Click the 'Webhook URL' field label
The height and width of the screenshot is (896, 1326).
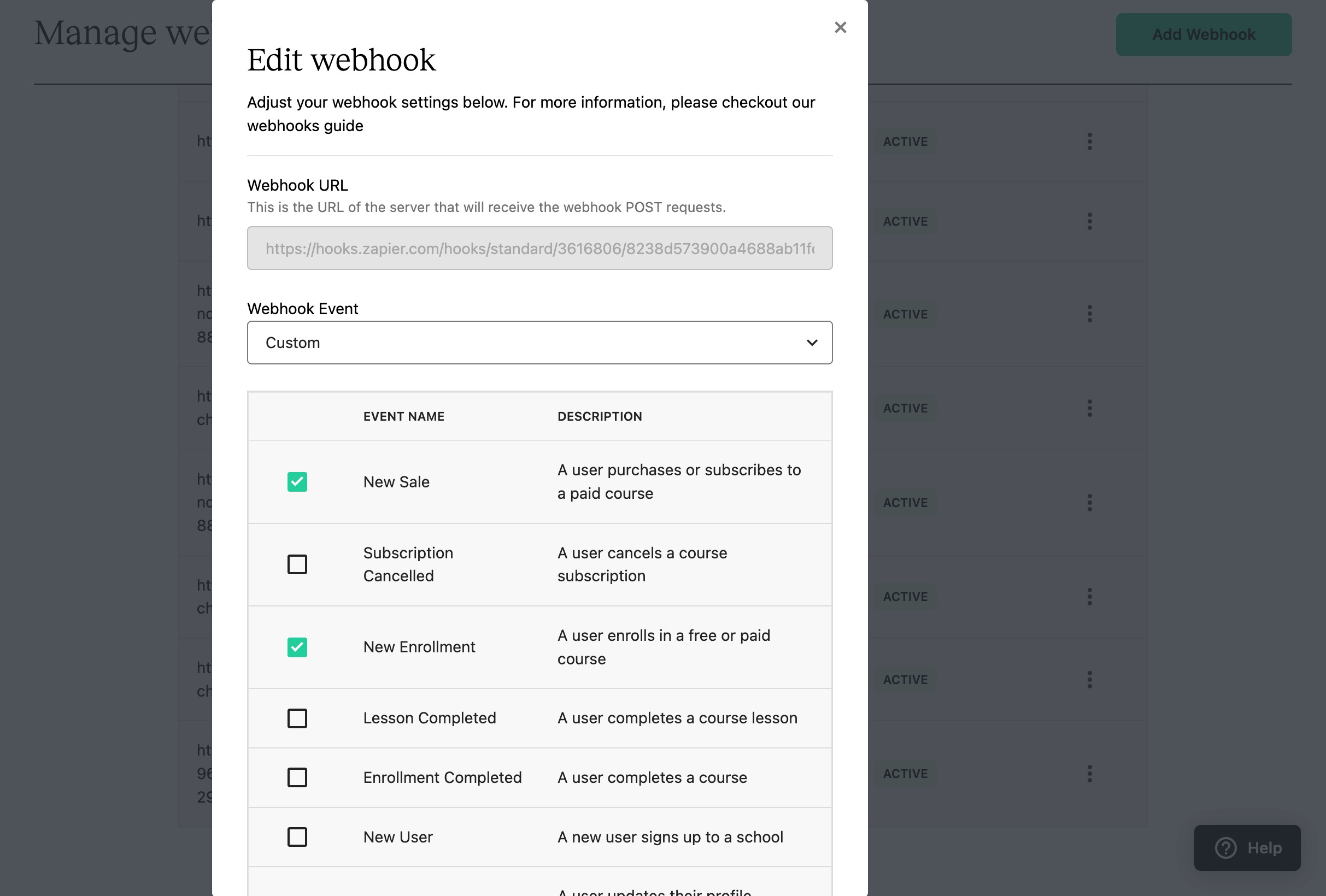(x=297, y=185)
